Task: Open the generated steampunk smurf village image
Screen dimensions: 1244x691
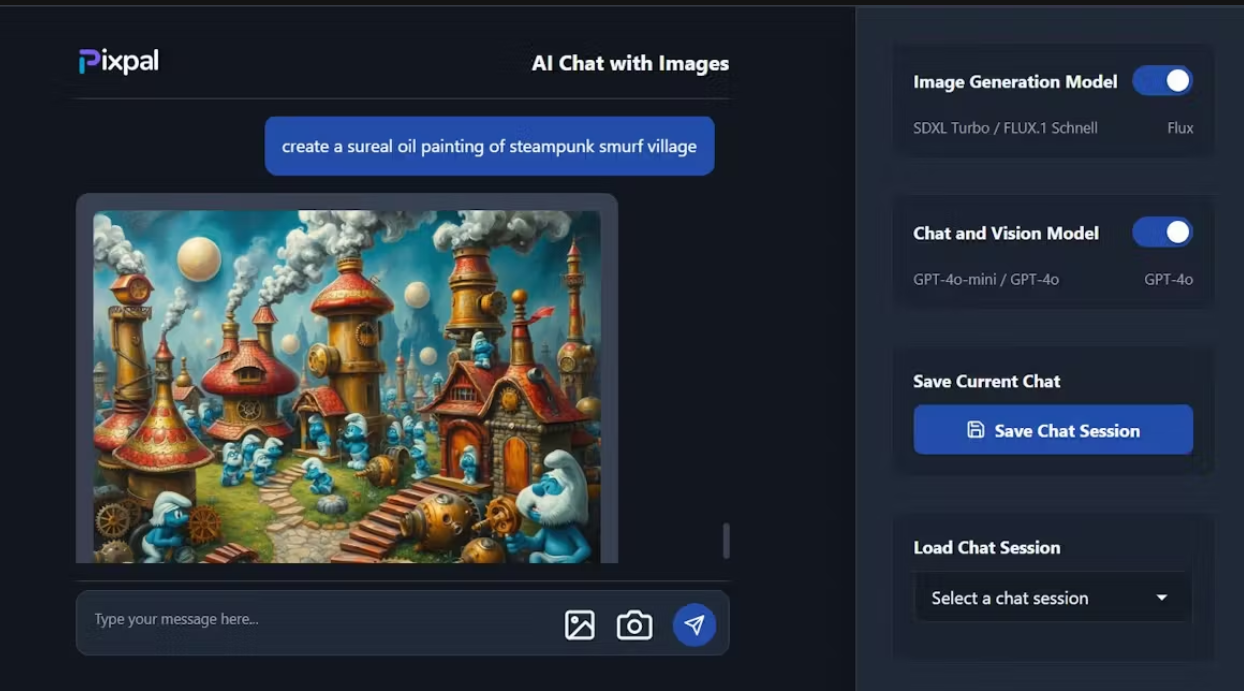Action: [x=347, y=386]
